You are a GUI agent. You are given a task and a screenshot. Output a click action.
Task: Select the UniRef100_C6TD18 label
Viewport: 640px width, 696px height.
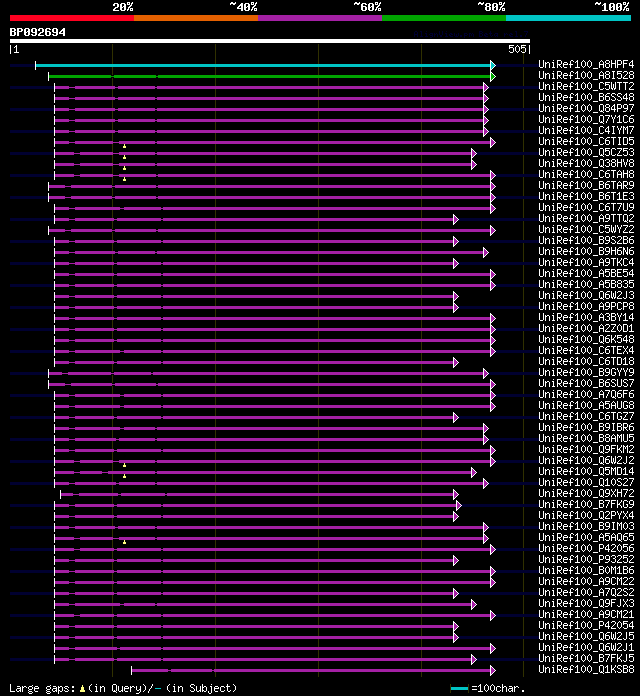tap(586, 362)
